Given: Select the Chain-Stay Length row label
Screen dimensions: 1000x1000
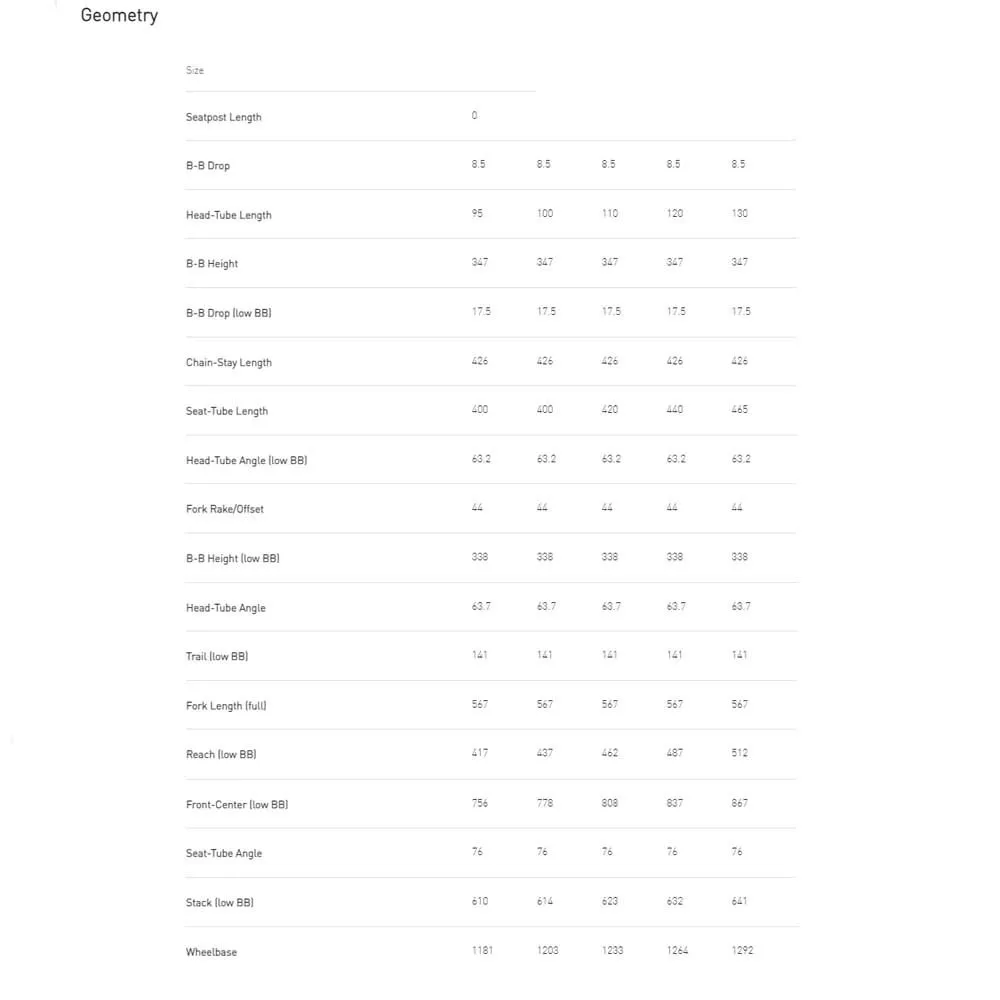Looking at the screenshot, I should [229, 362].
